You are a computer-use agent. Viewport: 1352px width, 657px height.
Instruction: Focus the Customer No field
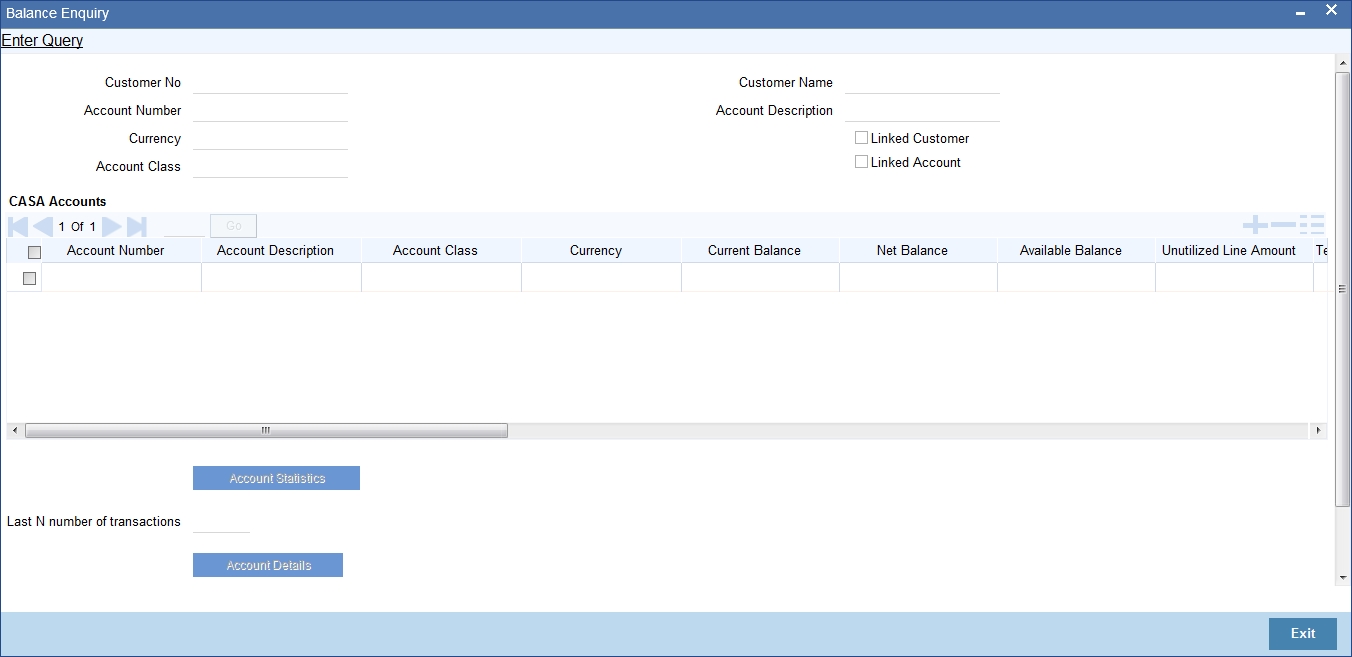click(x=270, y=83)
